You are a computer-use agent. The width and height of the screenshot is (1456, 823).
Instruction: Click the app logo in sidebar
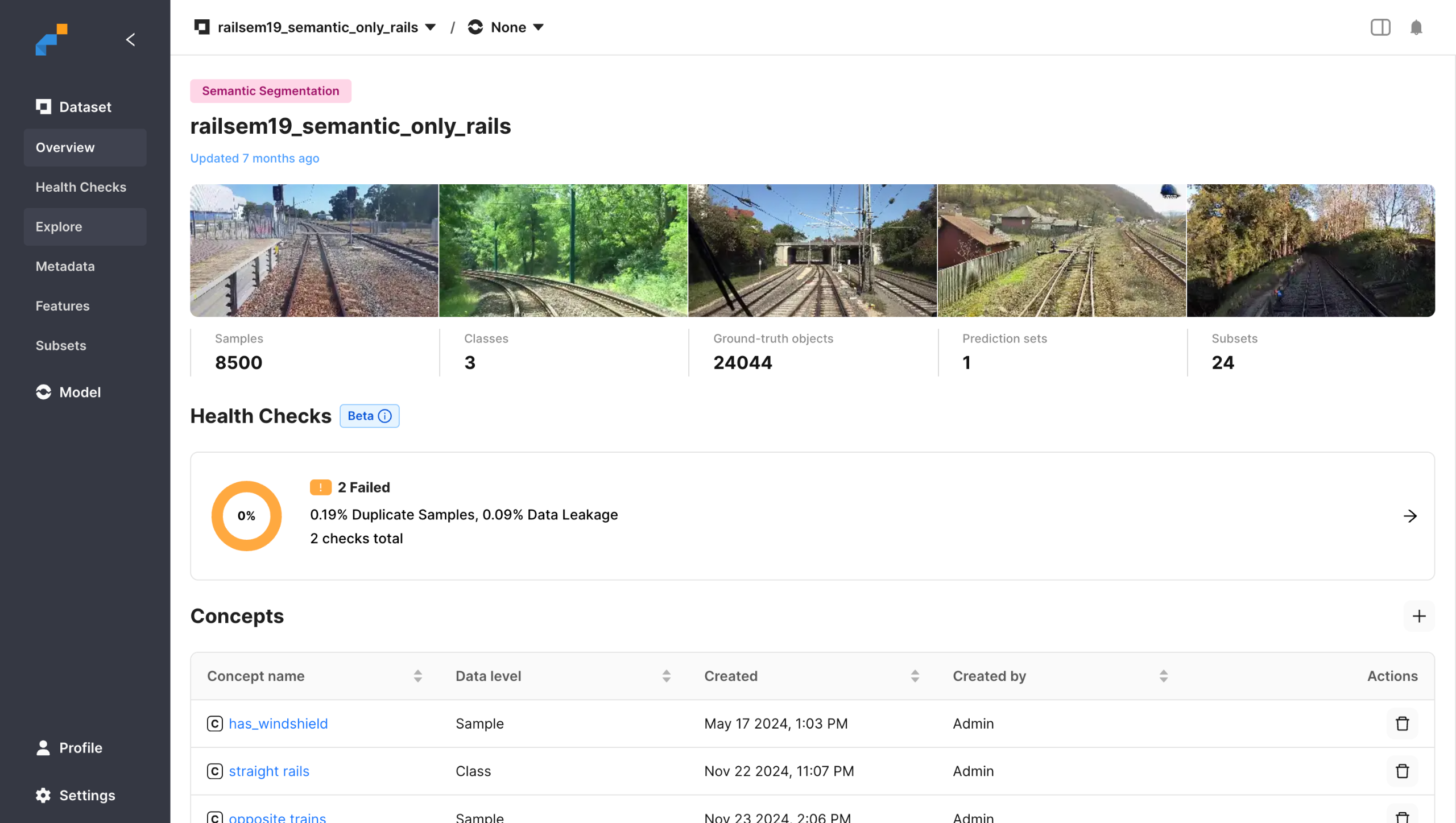click(x=51, y=39)
